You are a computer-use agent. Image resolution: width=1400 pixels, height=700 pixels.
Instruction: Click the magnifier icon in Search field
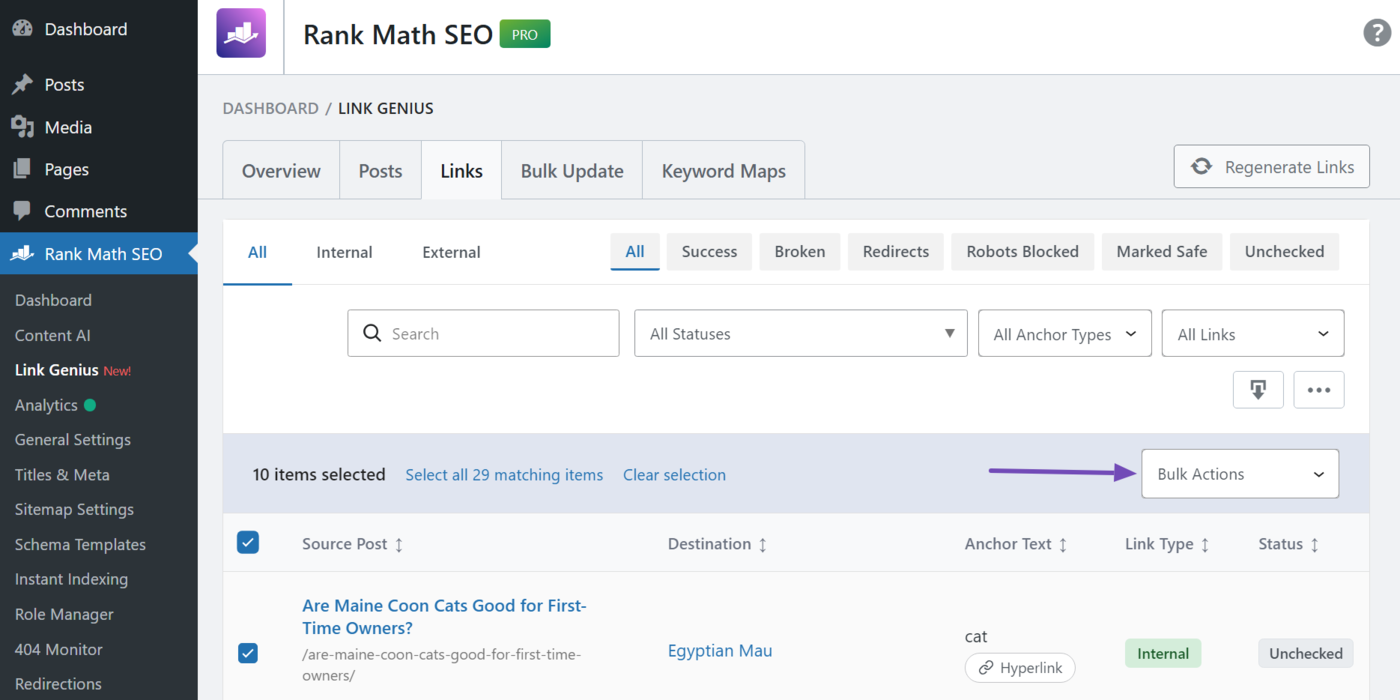tap(372, 333)
